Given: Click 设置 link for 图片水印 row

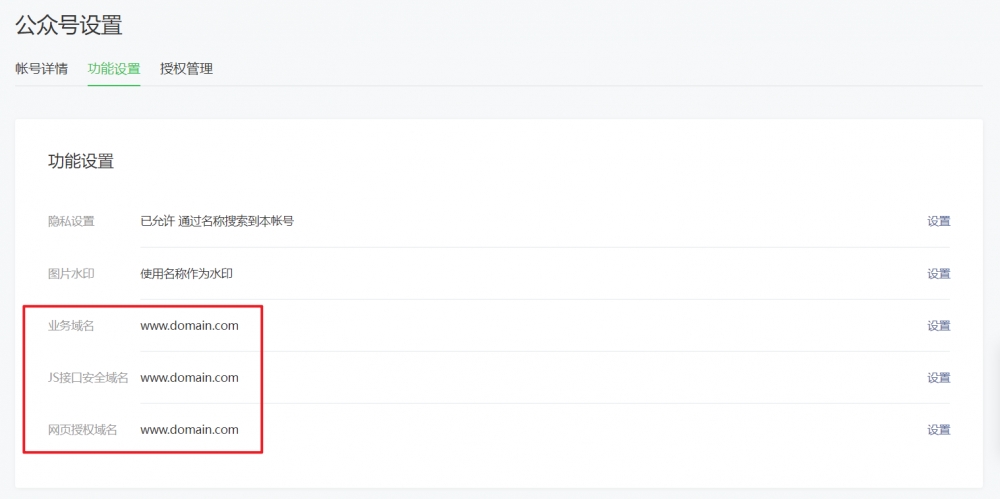Looking at the screenshot, I should pos(939,274).
